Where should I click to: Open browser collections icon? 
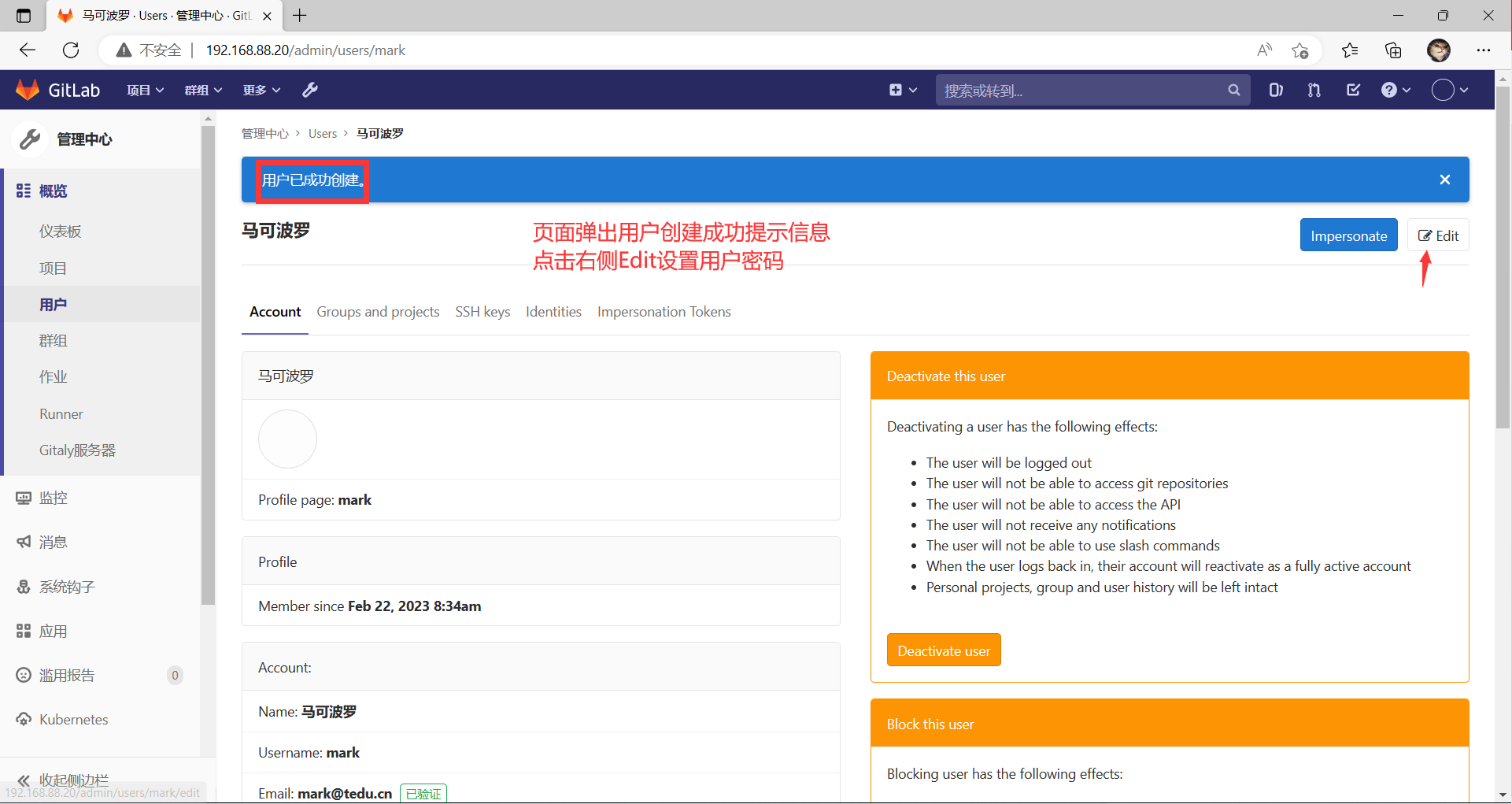coord(1393,50)
